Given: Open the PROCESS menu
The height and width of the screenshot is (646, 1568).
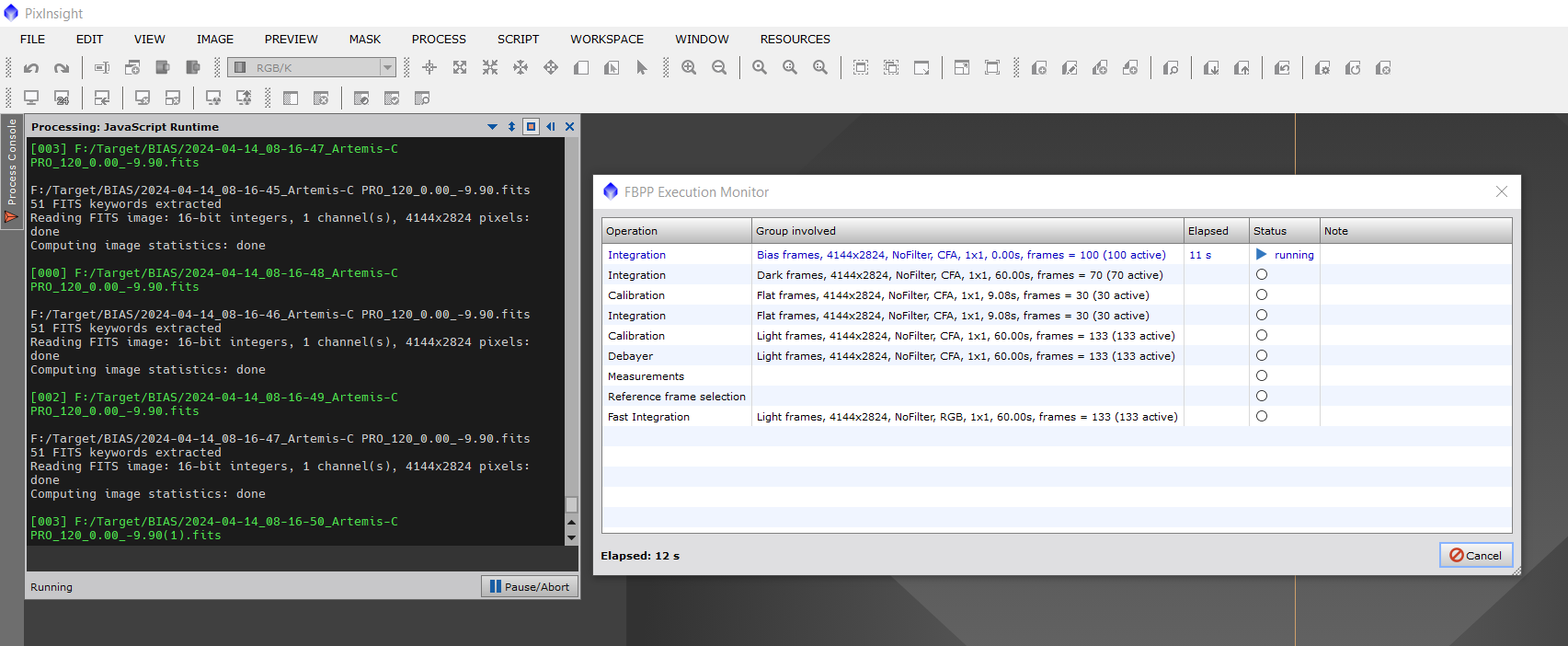Looking at the screenshot, I should [x=439, y=39].
